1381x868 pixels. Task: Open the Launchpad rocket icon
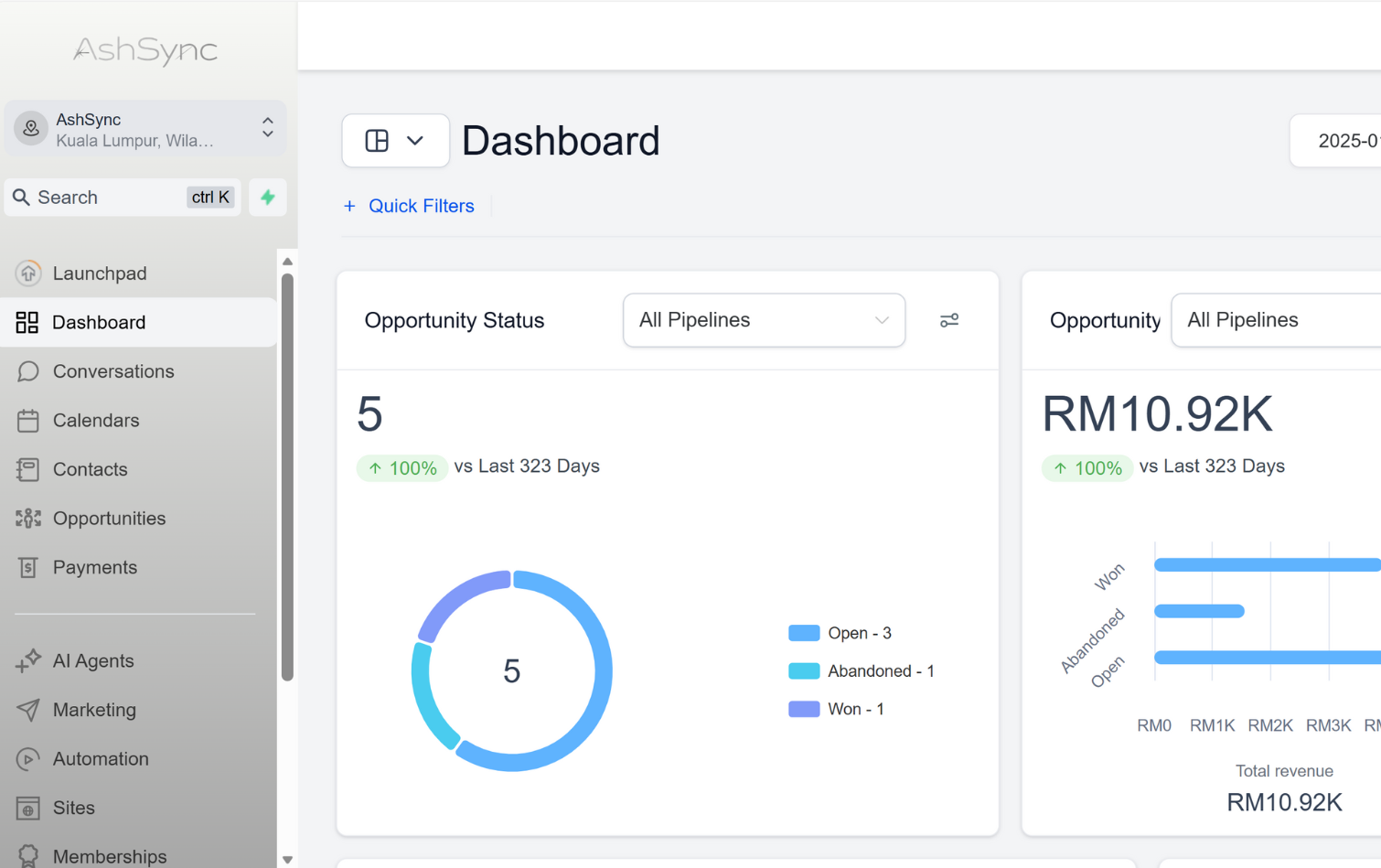click(28, 273)
